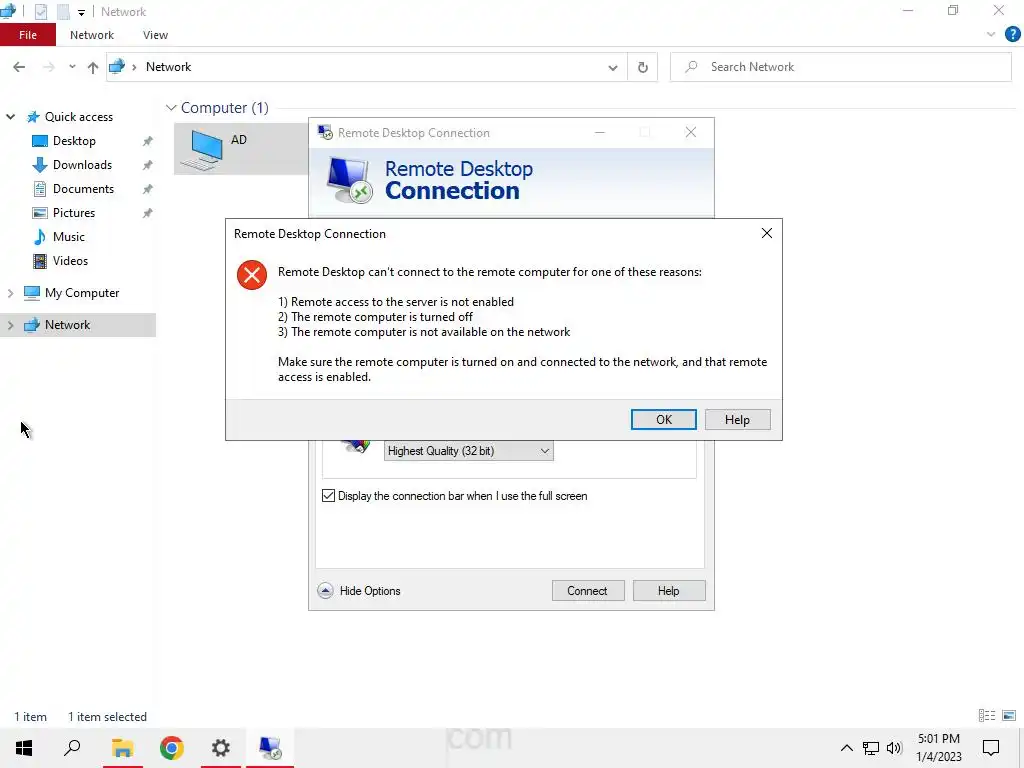Viewport: 1024px width, 768px height.
Task: Minimize the Remote Desktop Connection window
Action: [600, 133]
